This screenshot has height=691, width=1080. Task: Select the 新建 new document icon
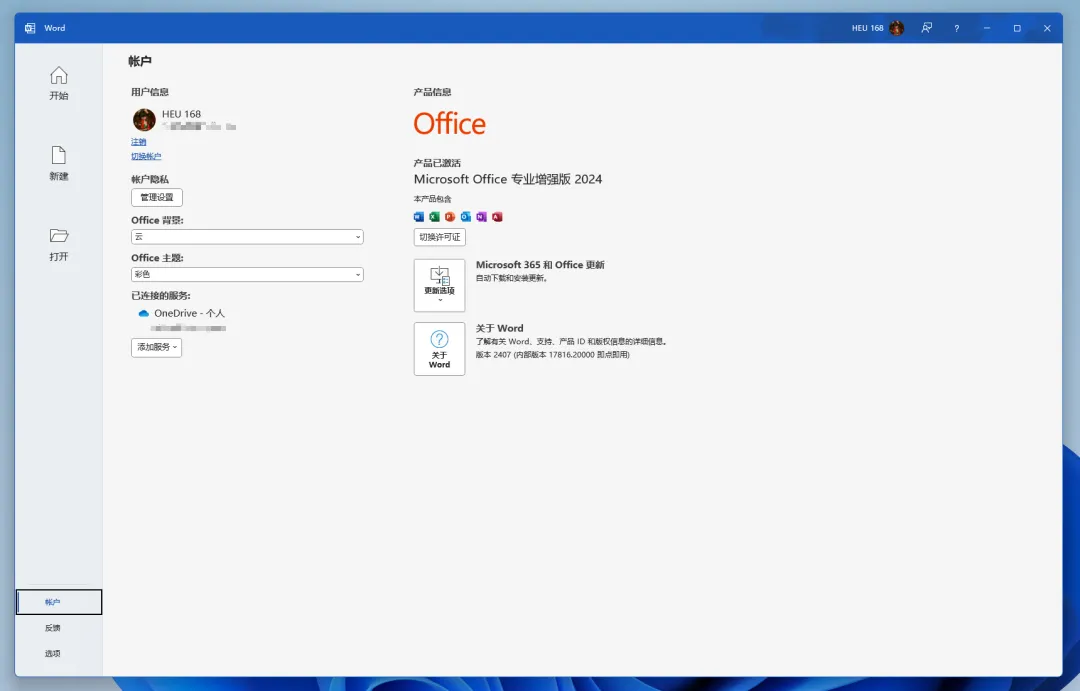tap(59, 155)
